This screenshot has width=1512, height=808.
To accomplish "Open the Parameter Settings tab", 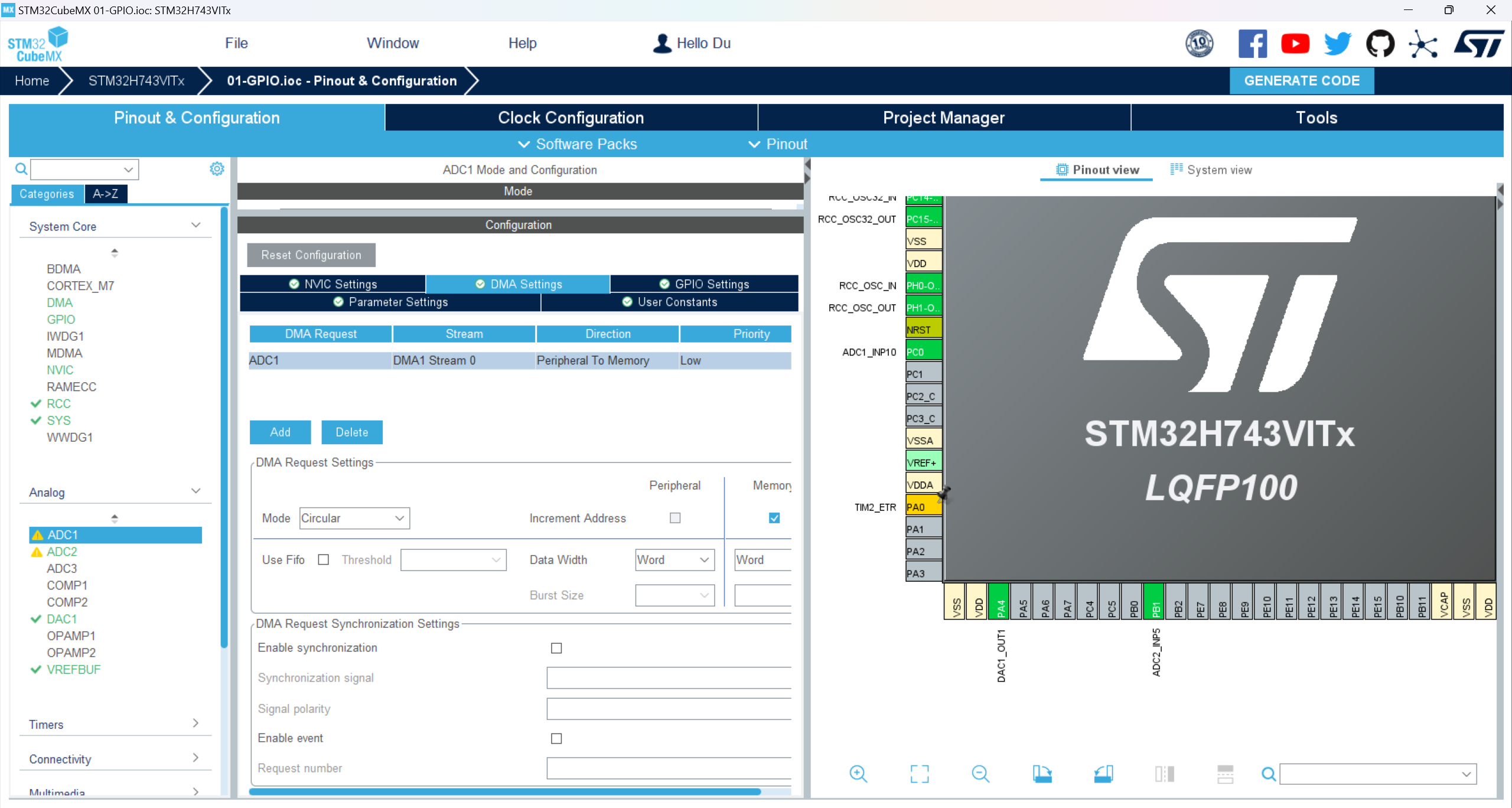I will point(390,302).
